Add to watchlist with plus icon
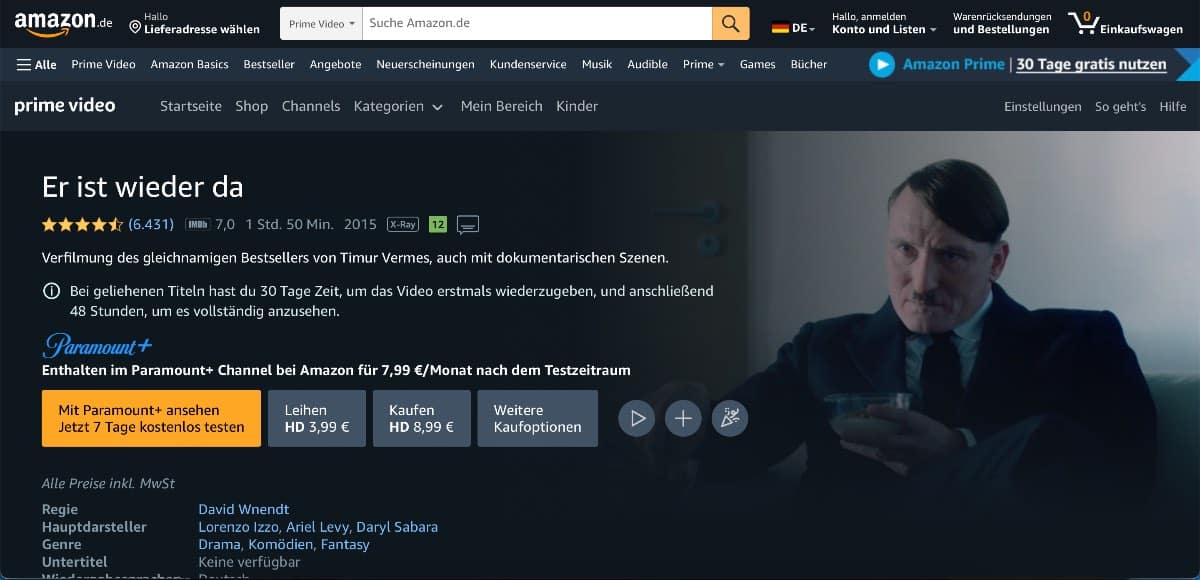 [683, 418]
